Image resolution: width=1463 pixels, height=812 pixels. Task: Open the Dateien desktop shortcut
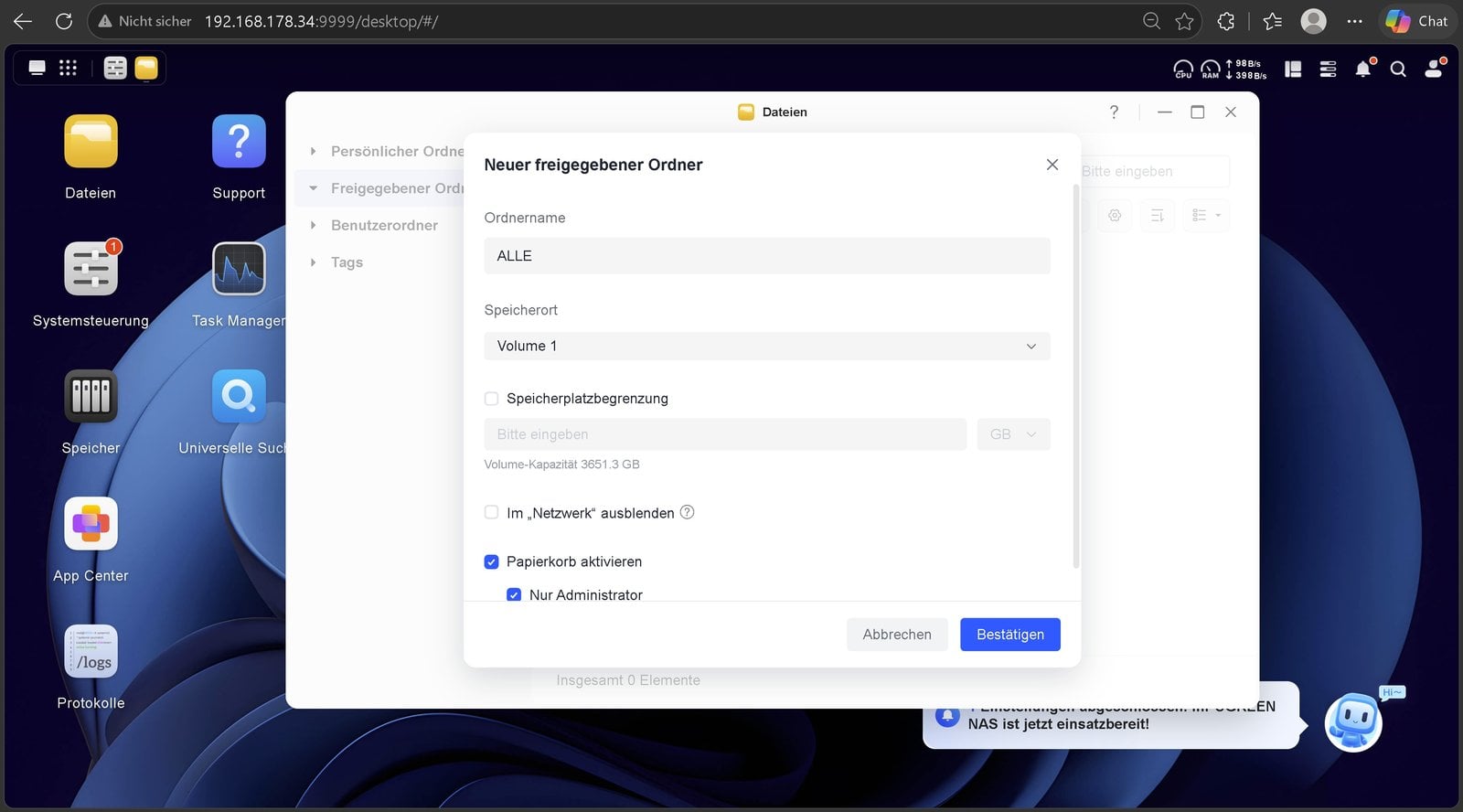[x=91, y=142]
